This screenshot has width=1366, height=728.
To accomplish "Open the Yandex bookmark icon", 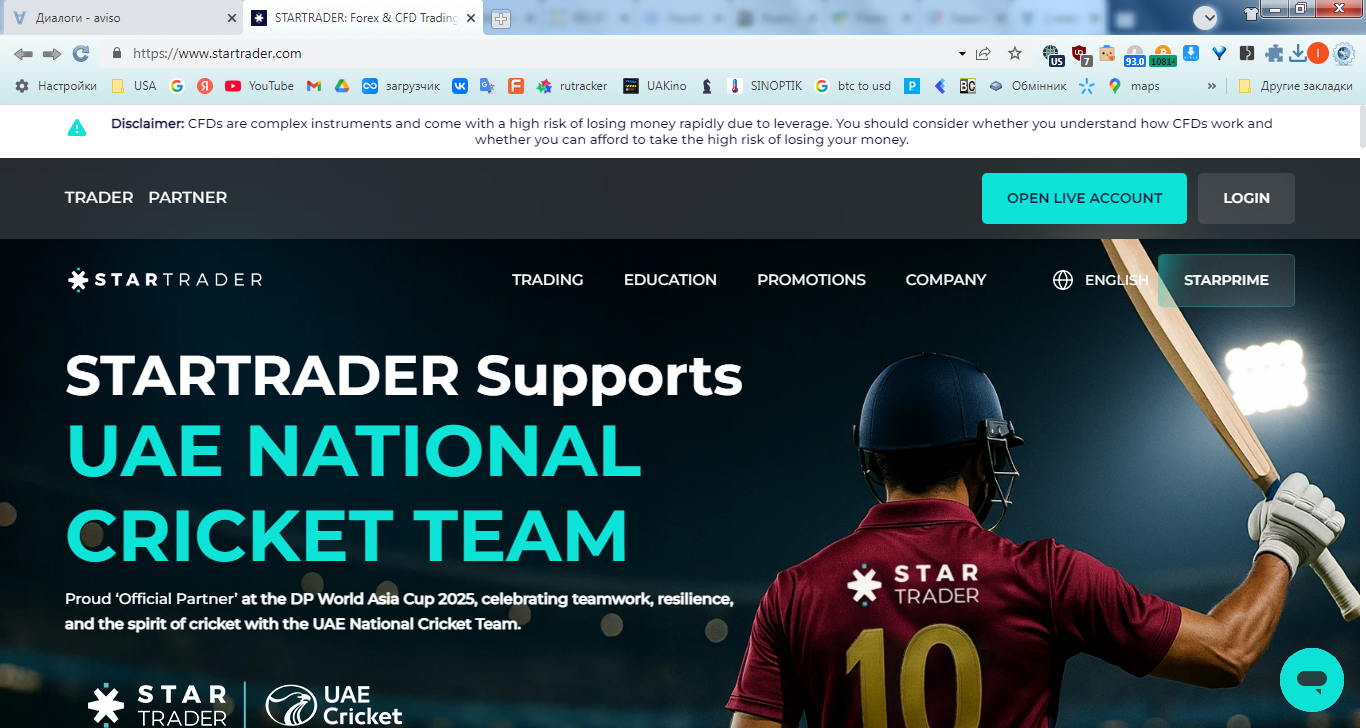I will pos(205,86).
